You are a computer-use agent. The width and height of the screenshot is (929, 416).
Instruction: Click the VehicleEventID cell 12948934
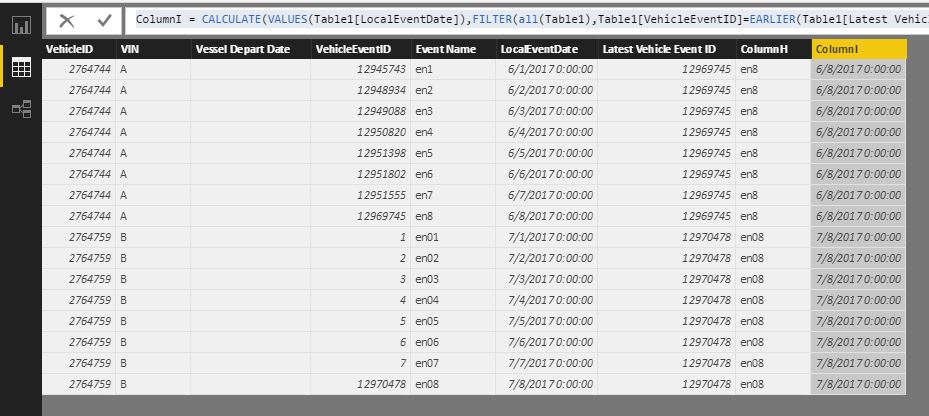coord(361,90)
